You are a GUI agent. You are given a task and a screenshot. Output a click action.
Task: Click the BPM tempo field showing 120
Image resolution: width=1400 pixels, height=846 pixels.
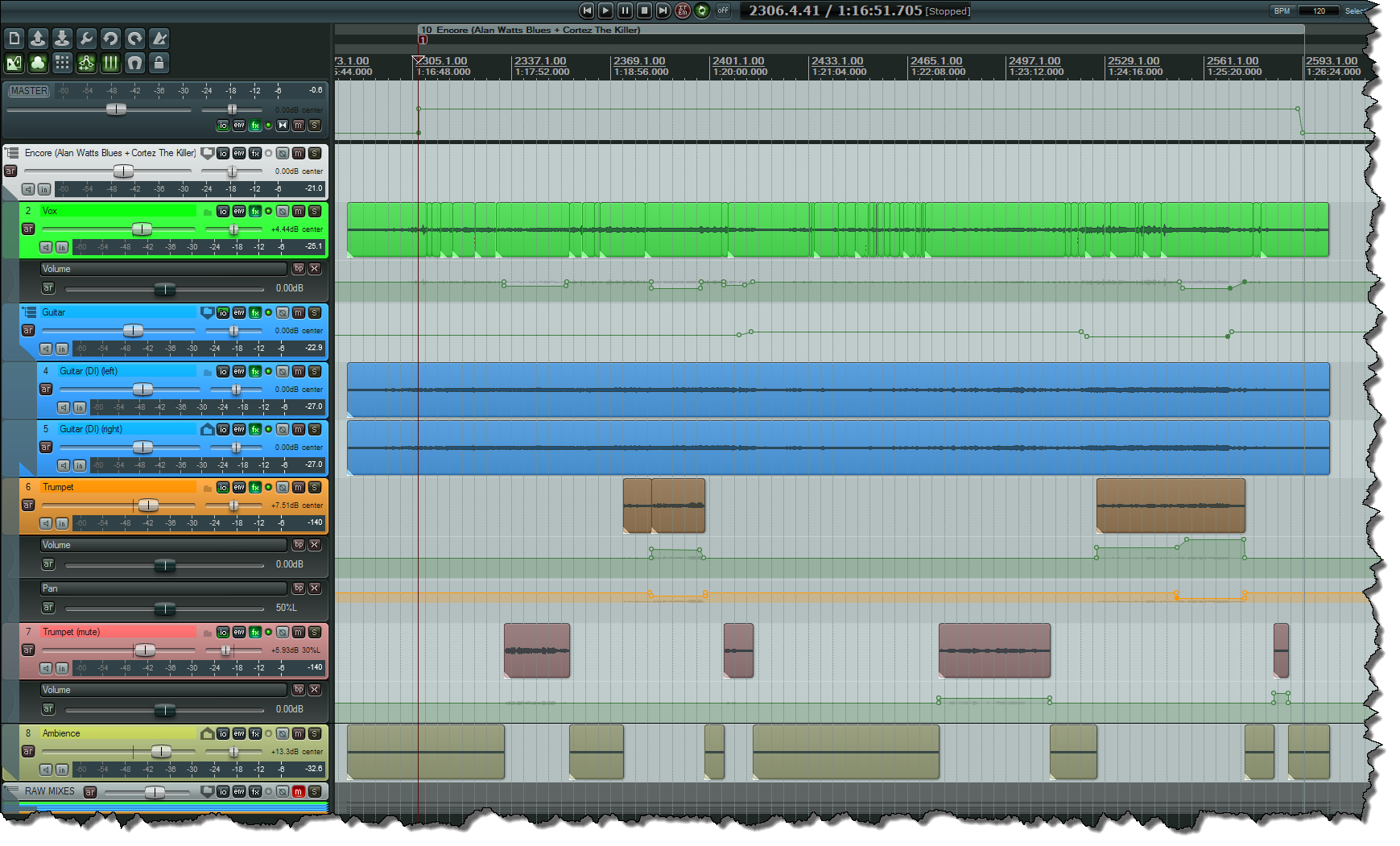[1319, 10]
